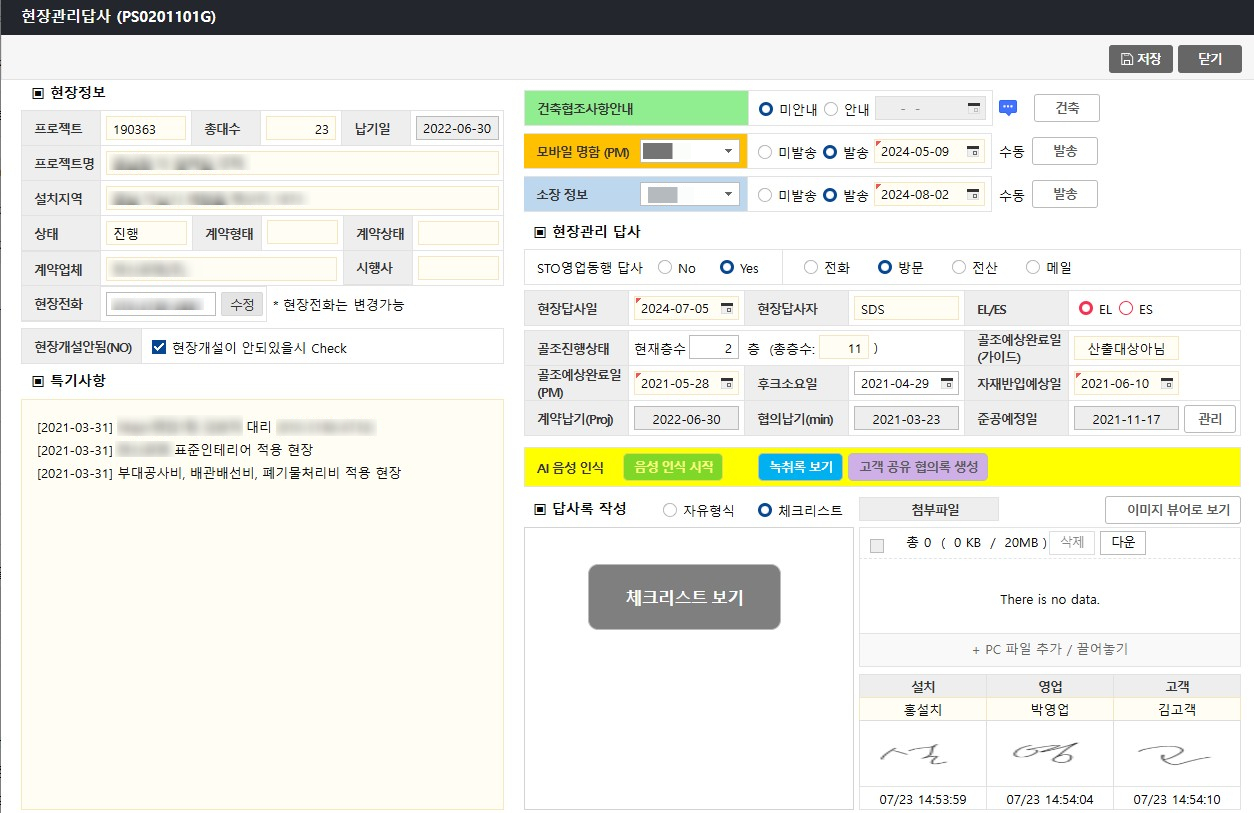Start AI voice recognition with 음성 인식 시작
Viewport: 1254px width, 813px height.
pos(672,467)
